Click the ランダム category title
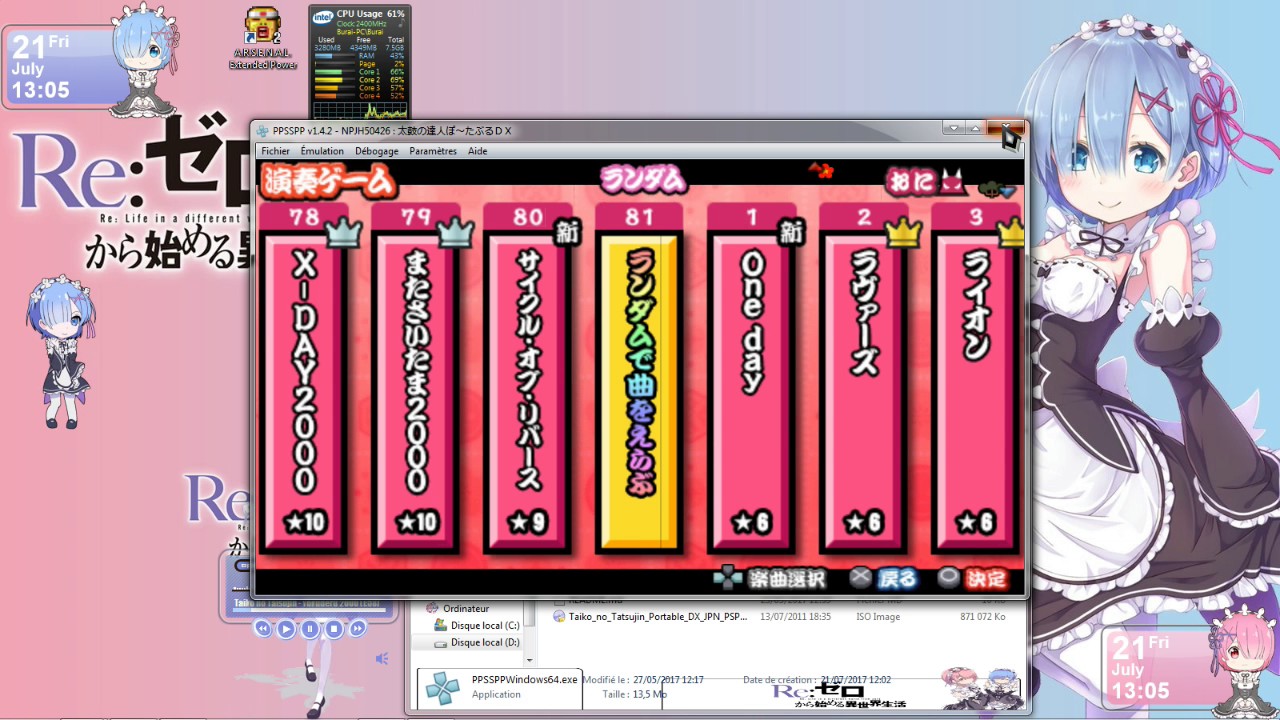 (643, 179)
